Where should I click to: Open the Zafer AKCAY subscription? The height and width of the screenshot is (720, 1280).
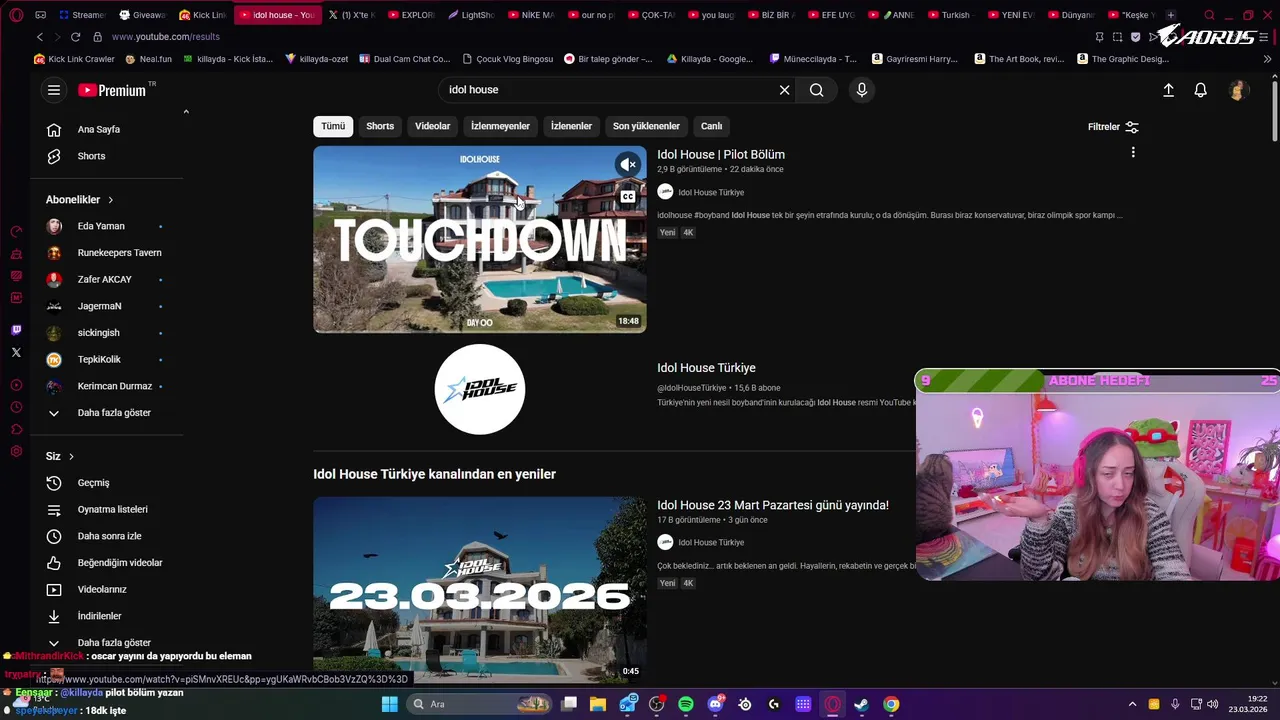pyautogui.click(x=107, y=280)
